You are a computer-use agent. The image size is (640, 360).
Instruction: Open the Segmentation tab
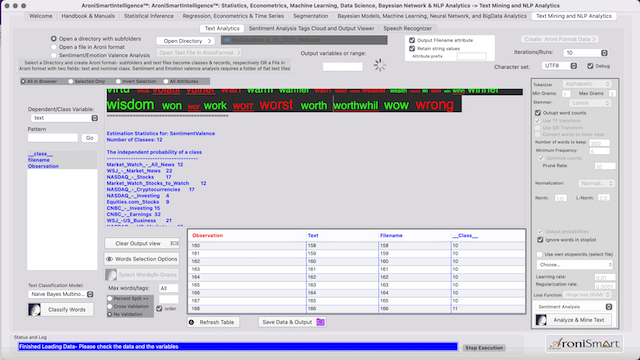point(310,16)
